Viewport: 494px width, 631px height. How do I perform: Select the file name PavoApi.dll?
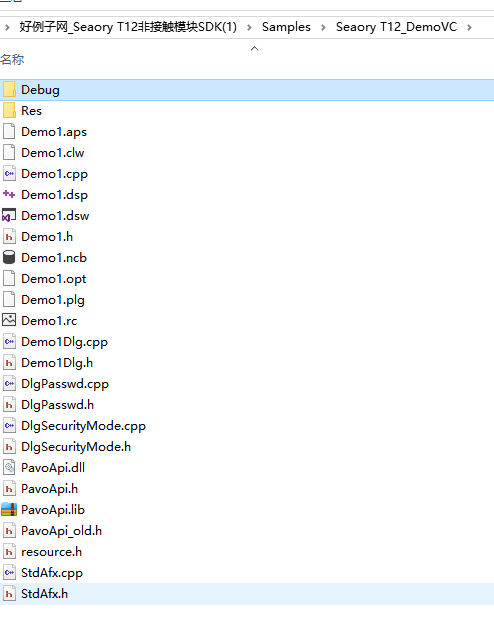(53, 468)
